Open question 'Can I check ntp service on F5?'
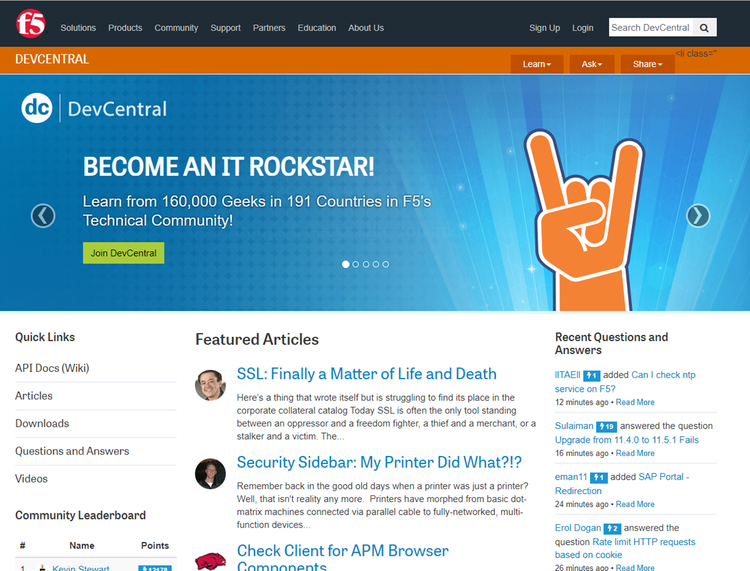The height and width of the screenshot is (571, 750). (625, 382)
